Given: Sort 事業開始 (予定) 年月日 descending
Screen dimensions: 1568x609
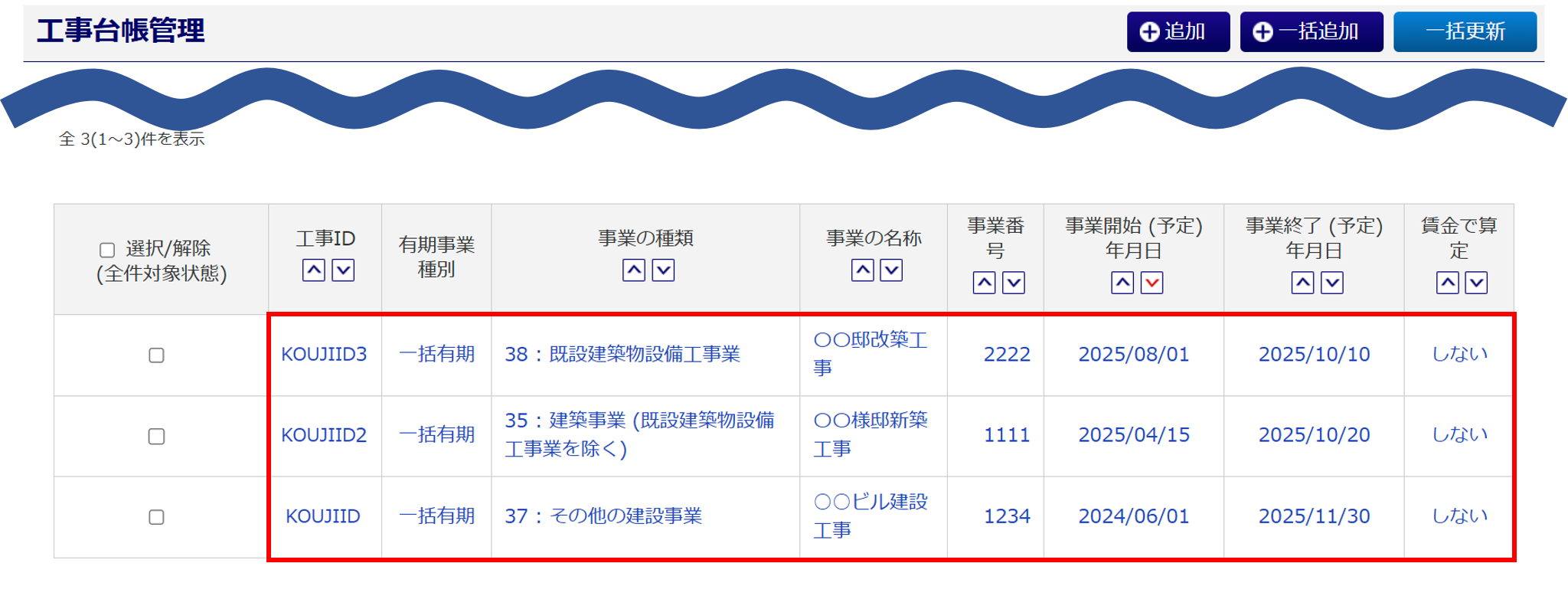Looking at the screenshot, I should tap(1152, 283).
